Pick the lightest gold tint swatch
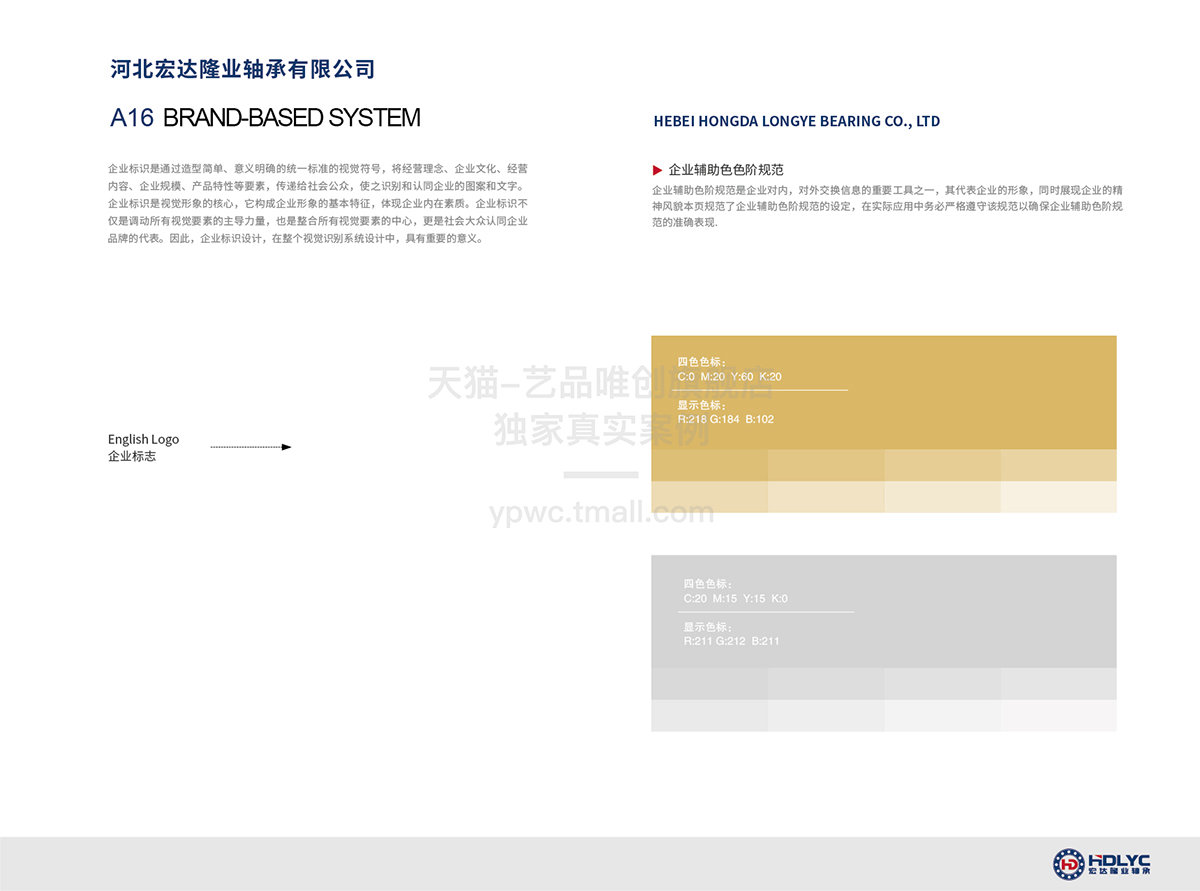The width and height of the screenshot is (1200, 891). coord(1059,497)
